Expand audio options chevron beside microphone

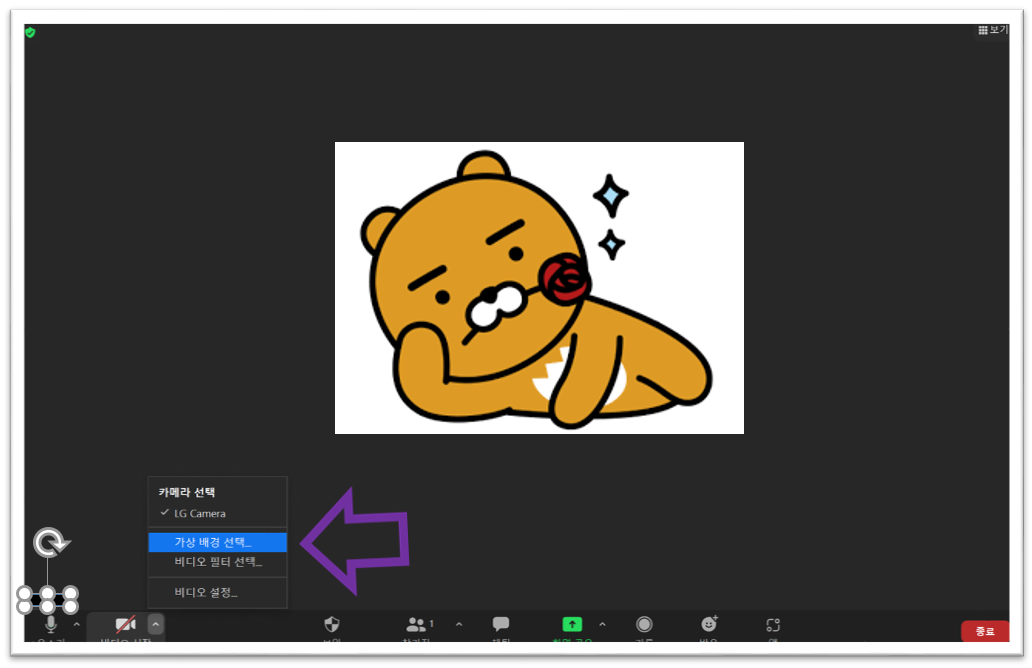pyautogui.click(x=76, y=624)
